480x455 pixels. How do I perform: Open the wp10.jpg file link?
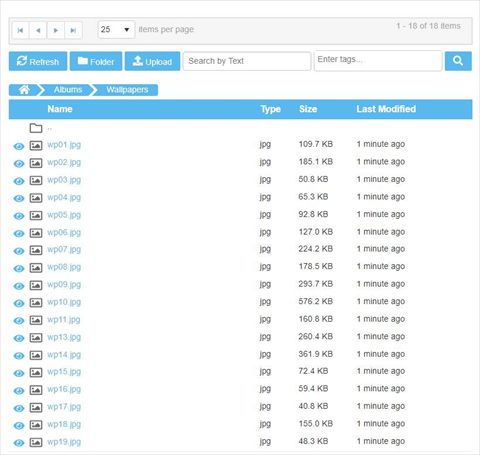pyautogui.click(x=64, y=302)
